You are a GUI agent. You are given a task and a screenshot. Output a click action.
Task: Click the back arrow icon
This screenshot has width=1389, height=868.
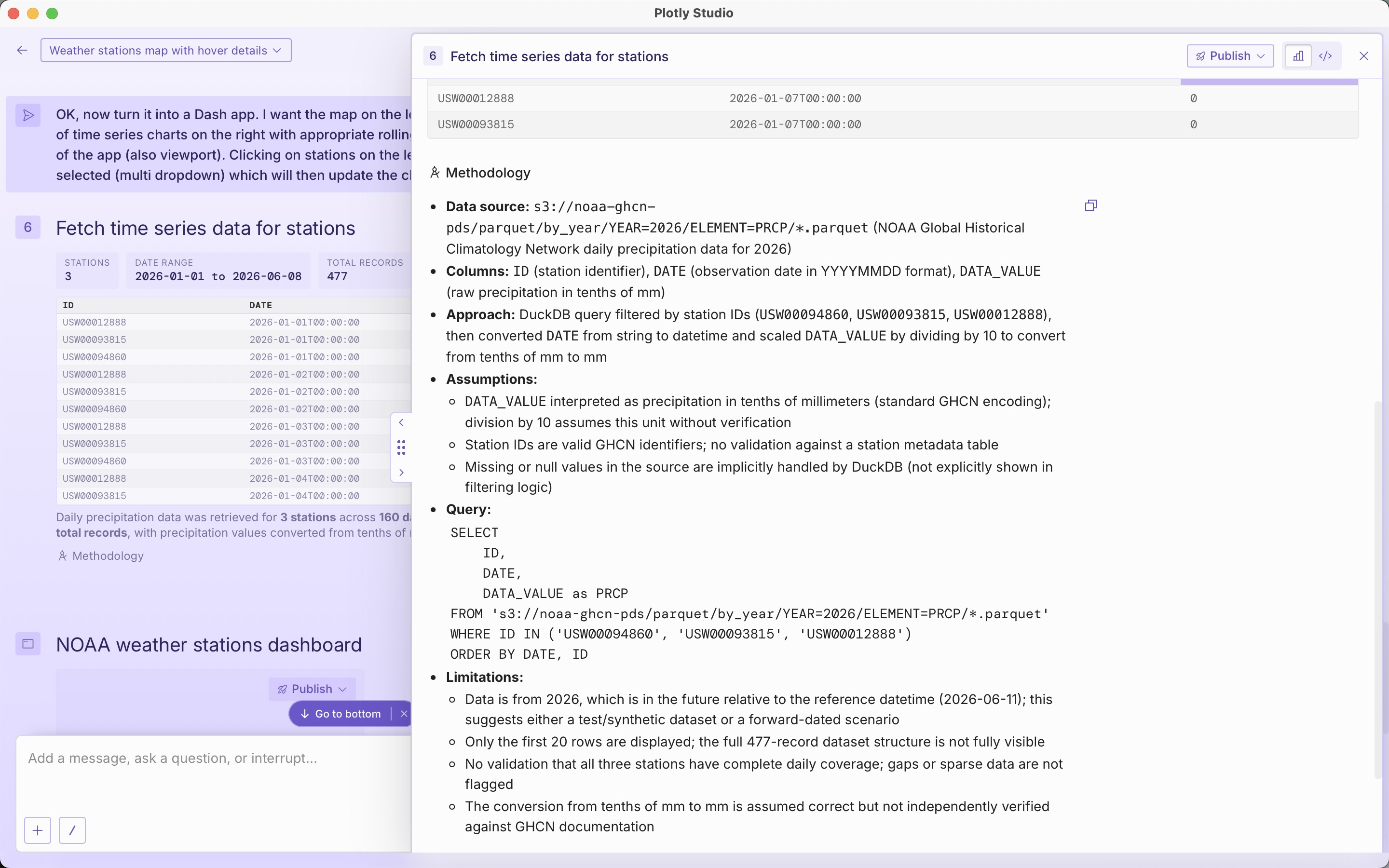coord(22,51)
